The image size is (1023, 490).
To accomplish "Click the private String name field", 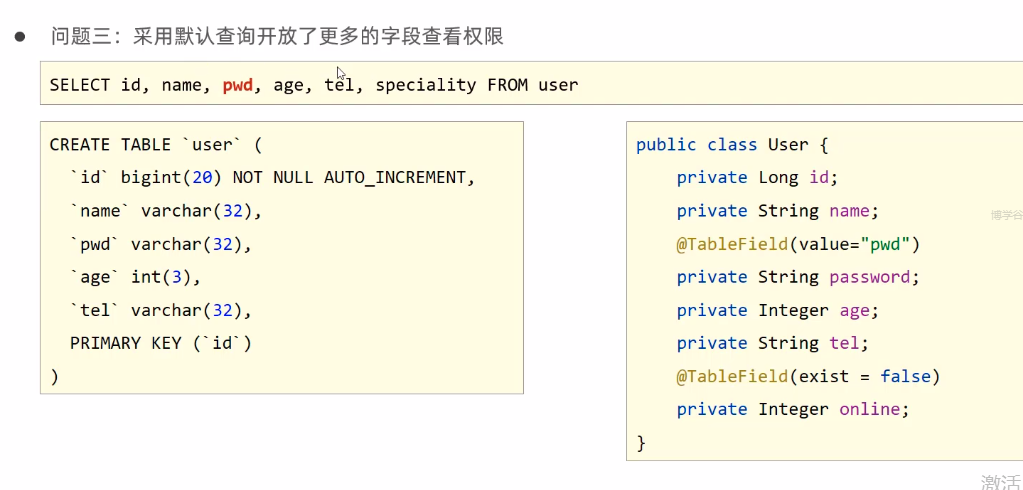I will 776,211.
